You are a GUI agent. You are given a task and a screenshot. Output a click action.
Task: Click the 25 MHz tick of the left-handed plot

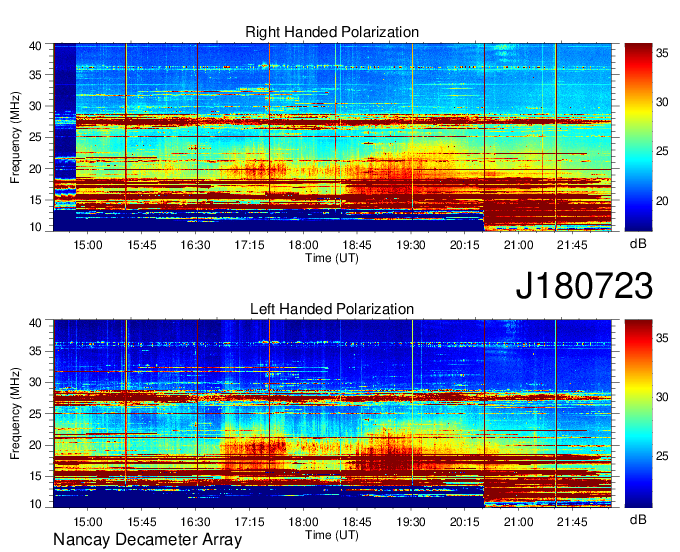35,414
